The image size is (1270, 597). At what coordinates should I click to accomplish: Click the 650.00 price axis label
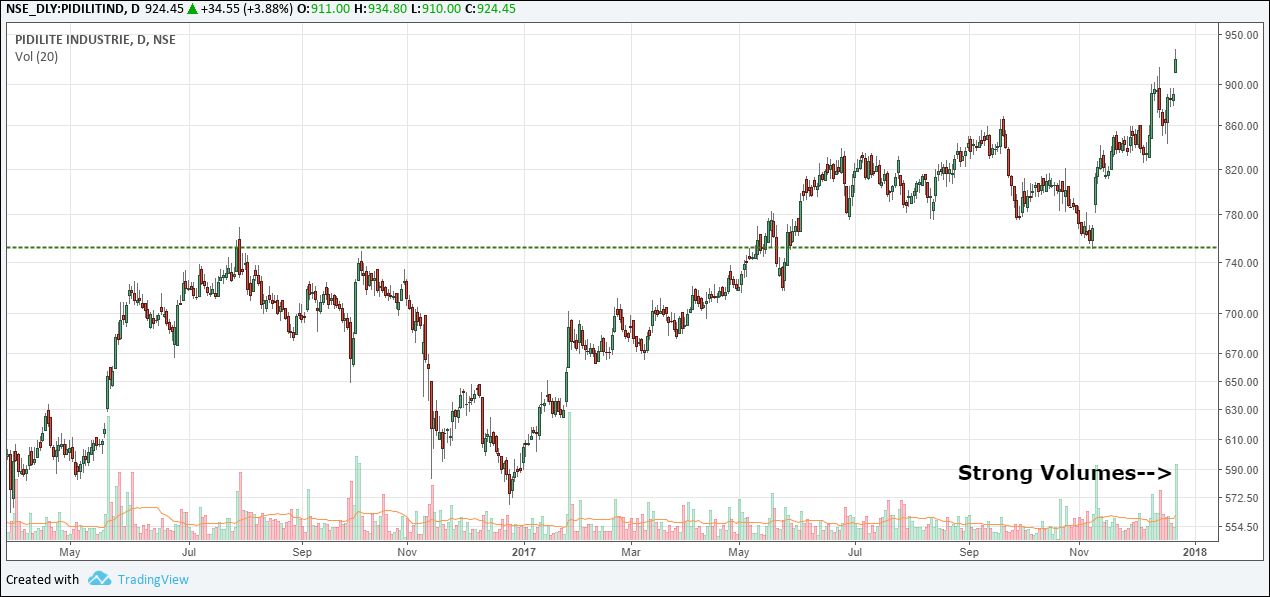tap(1240, 382)
